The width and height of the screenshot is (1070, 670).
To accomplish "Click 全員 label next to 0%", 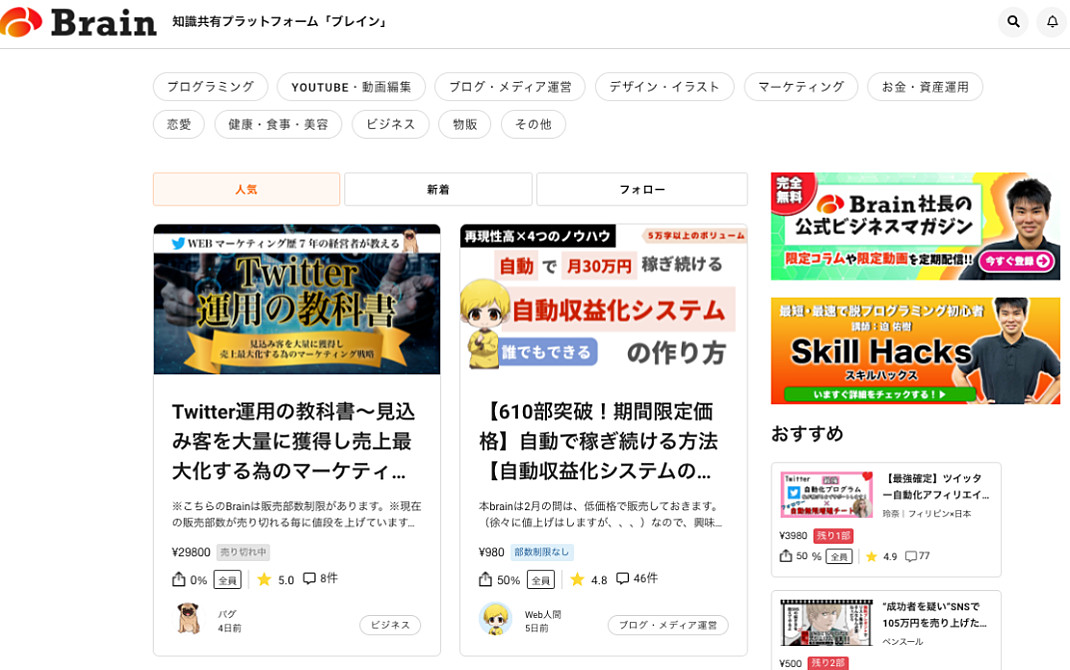I will click(228, 580).
